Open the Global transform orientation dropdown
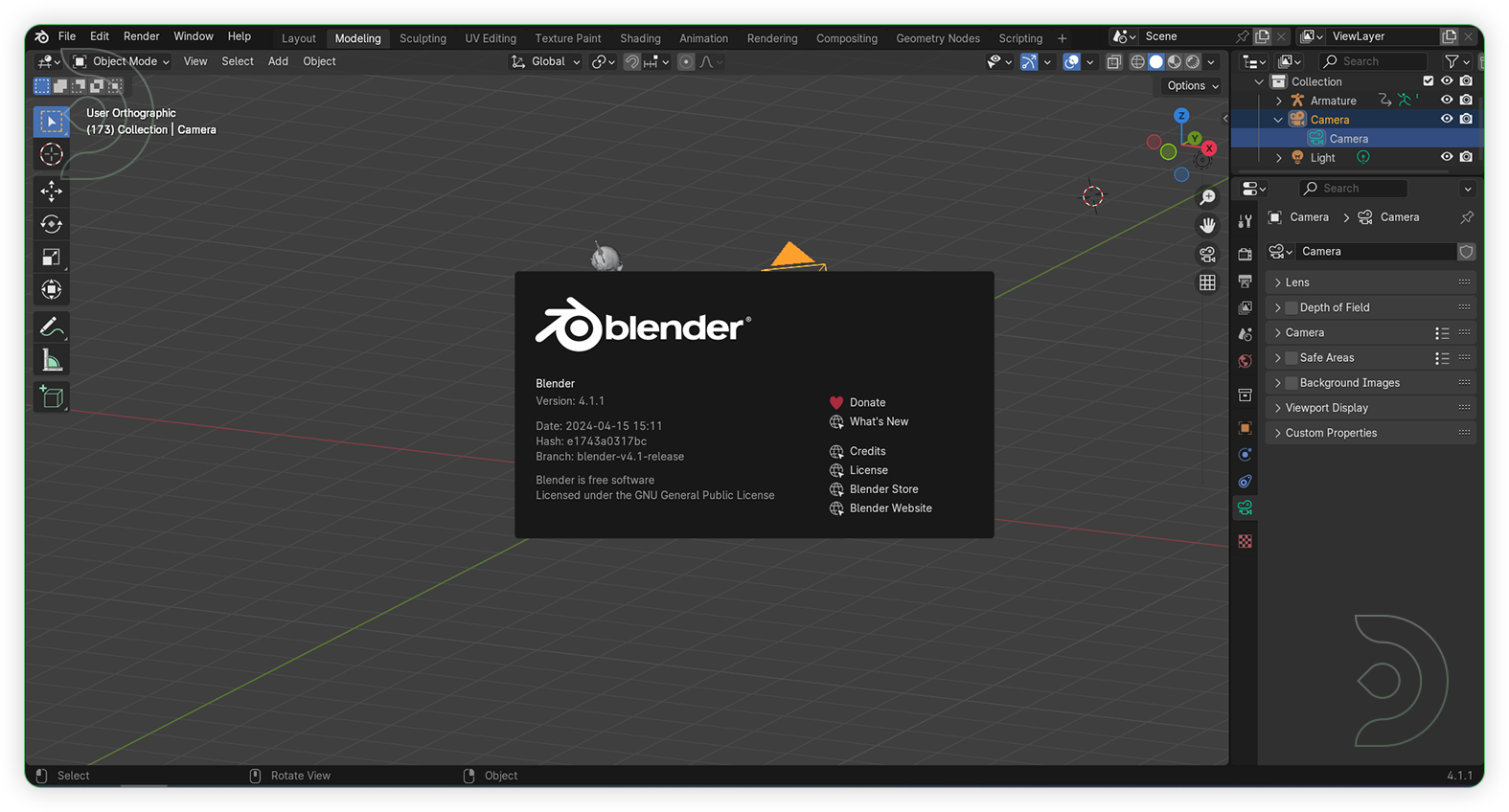Image resolution: width=1509 pixels, height=812 pixels. pyautogui.click(x=546, y=61)
